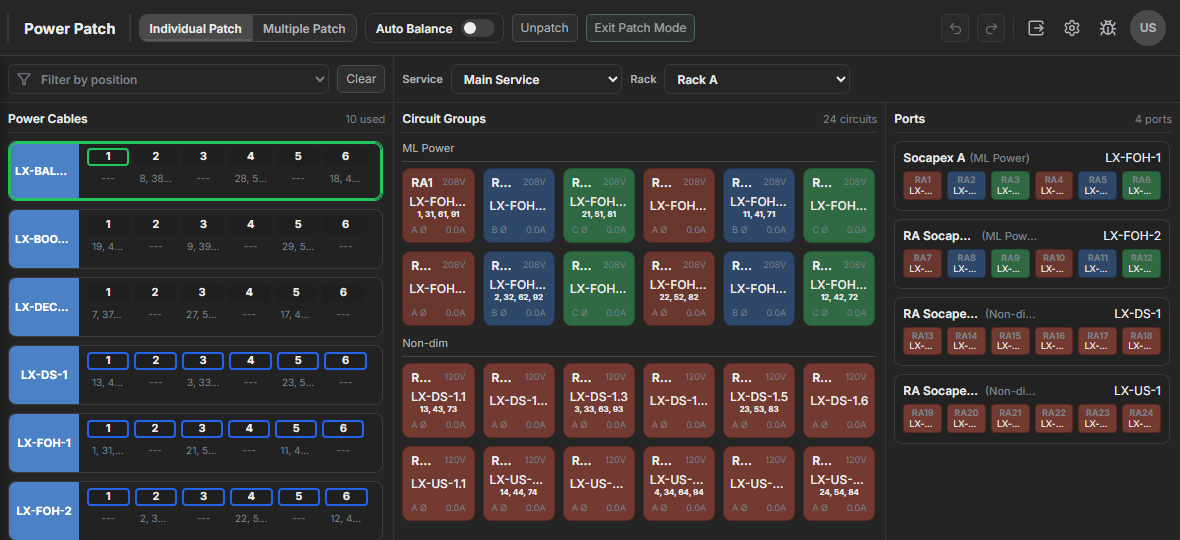Click the RA6 port chip
The height and width of the screenshot is (540, 1180).
tap(1142, 185)
